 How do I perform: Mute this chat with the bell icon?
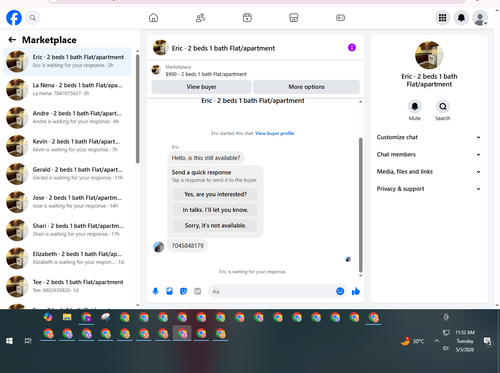415,107
